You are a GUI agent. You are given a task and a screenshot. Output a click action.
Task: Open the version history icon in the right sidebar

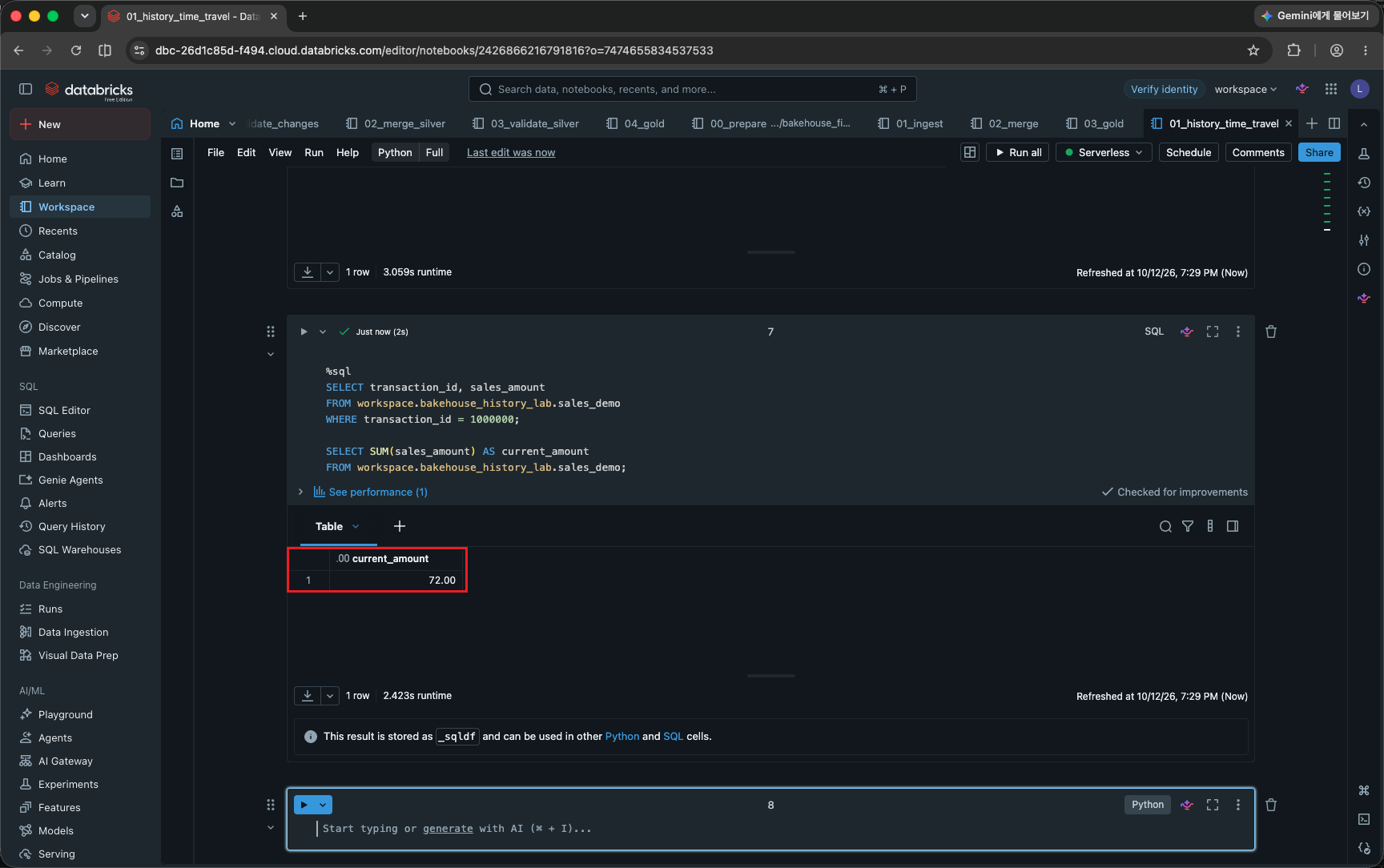click(1364, 183)
